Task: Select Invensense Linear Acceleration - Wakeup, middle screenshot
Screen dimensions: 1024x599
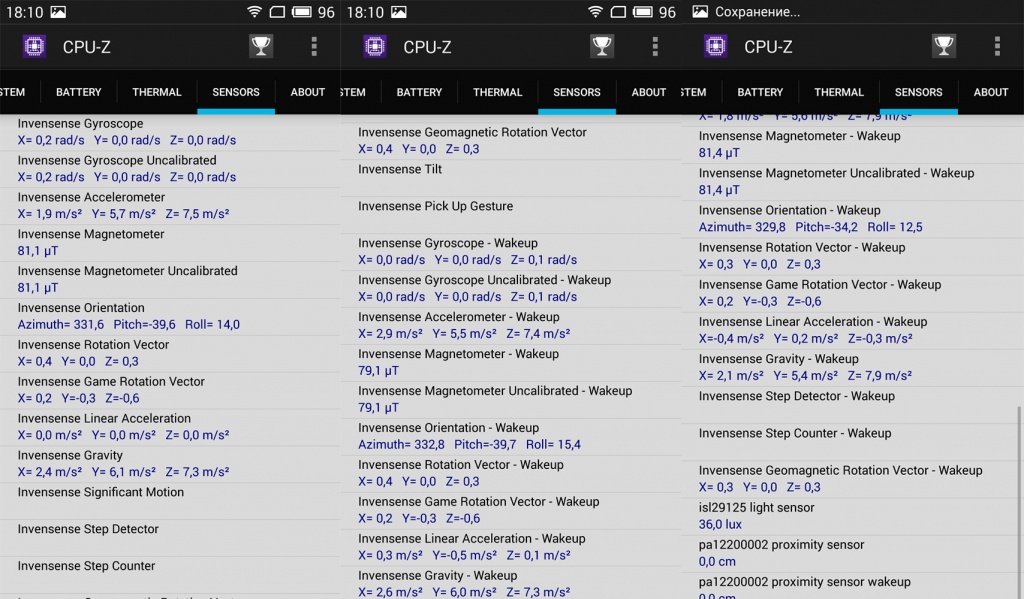Action: (x=511, y=547)
